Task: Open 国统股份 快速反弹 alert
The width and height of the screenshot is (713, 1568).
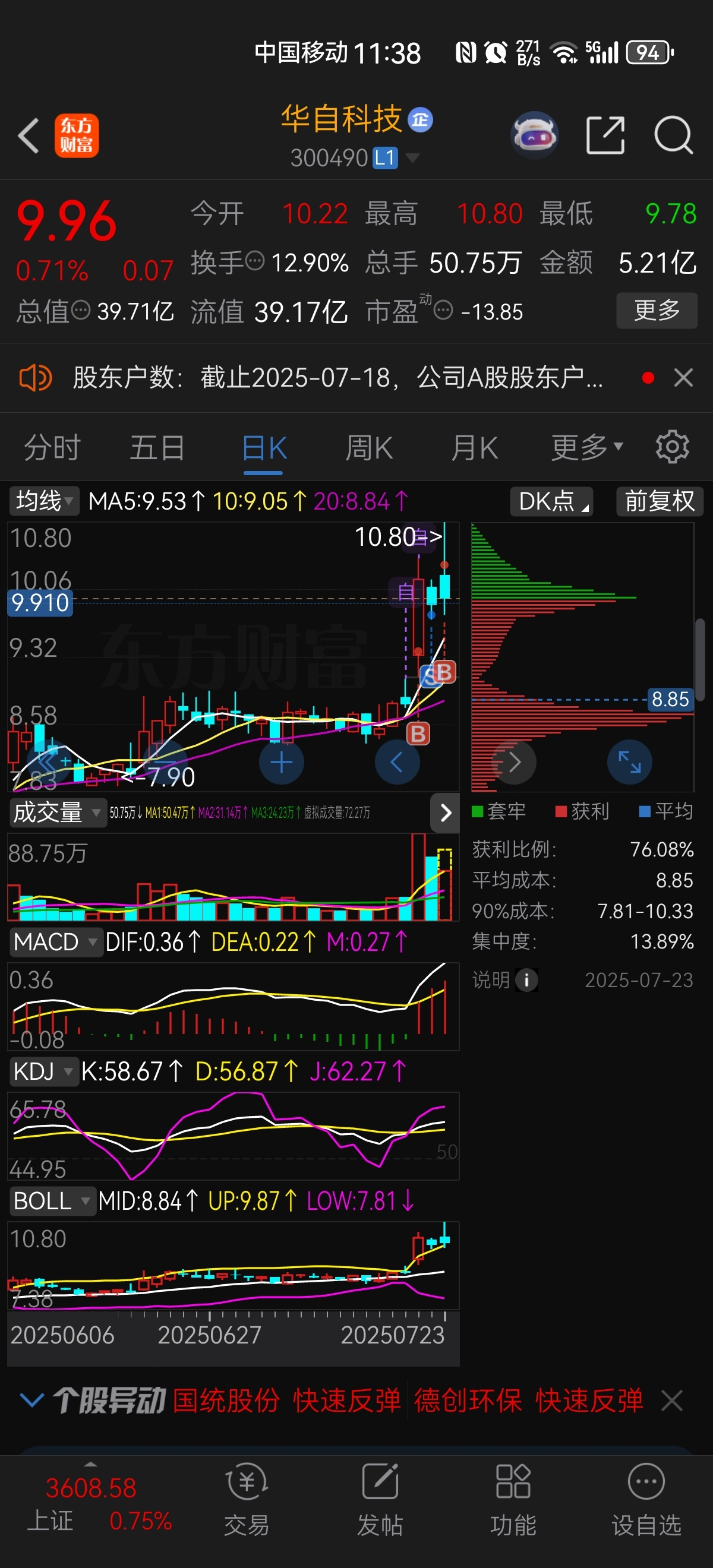Action: pyautogui.click(x=286, y=1400)
